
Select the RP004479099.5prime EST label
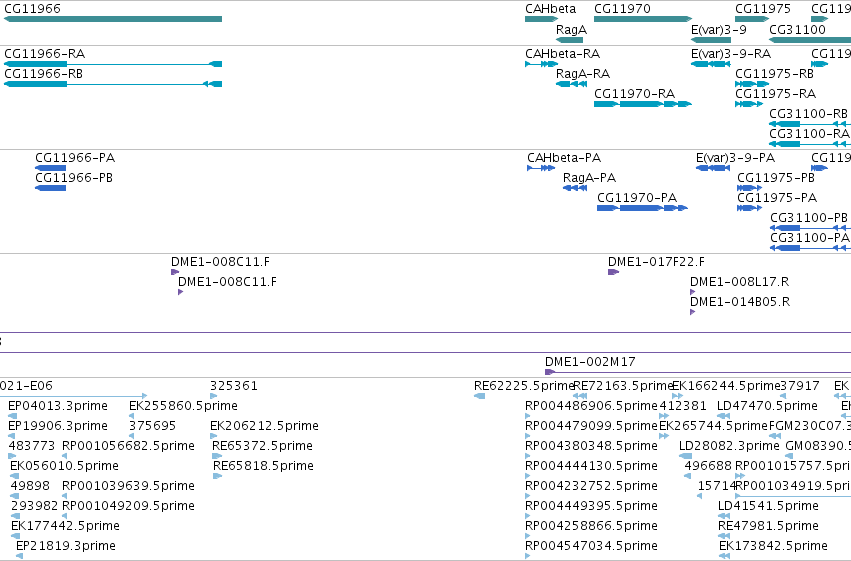pos(591,426)
